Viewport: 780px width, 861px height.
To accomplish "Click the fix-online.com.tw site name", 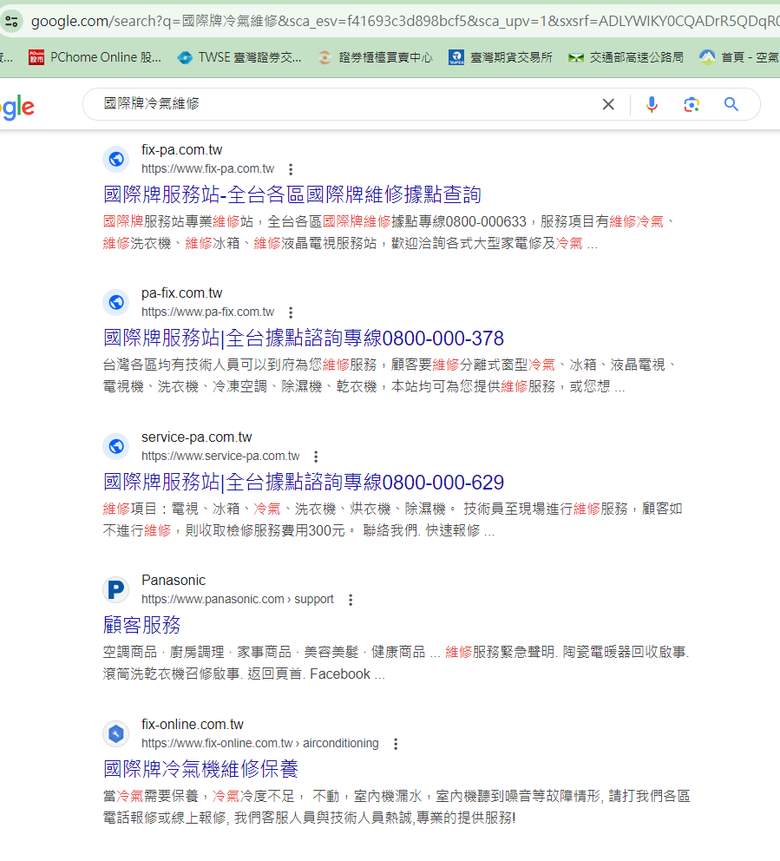I will (x=192, y=724).
